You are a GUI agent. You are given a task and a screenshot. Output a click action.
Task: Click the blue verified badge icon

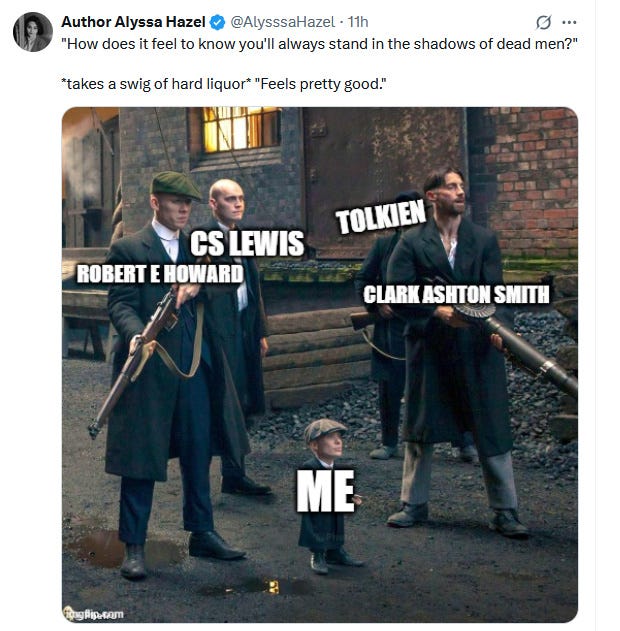218,22
